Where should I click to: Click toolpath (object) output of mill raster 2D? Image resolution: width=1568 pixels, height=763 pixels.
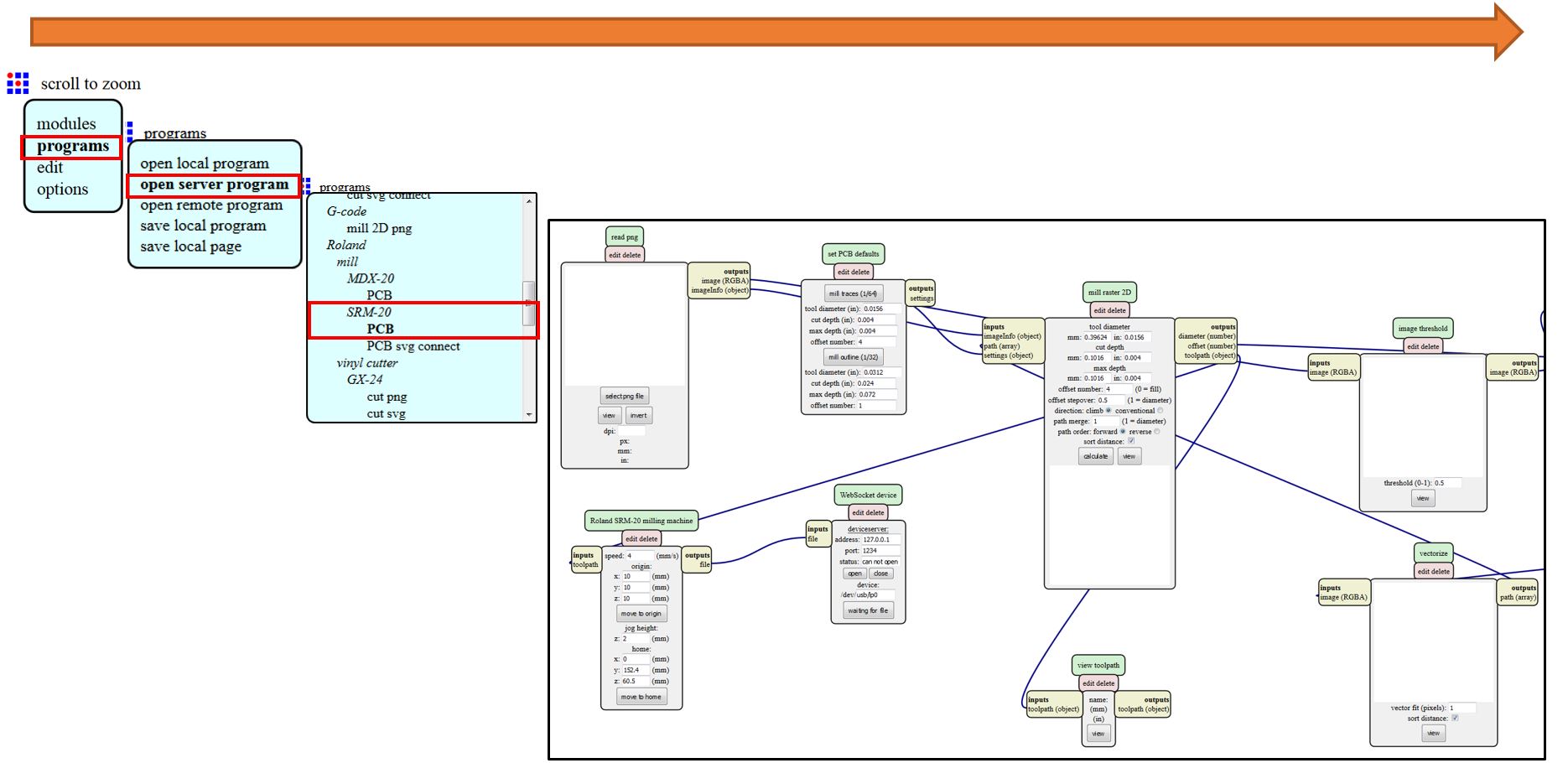point(1210,356)
